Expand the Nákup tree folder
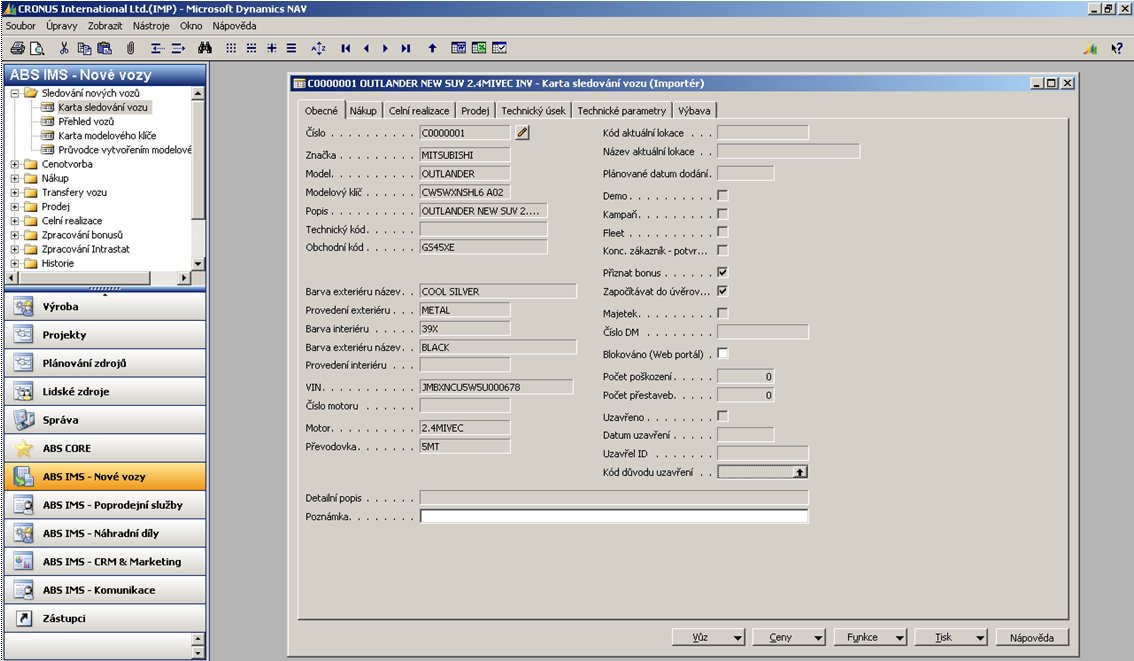The width and height of the screenshot is (1134, 661). 14,179
